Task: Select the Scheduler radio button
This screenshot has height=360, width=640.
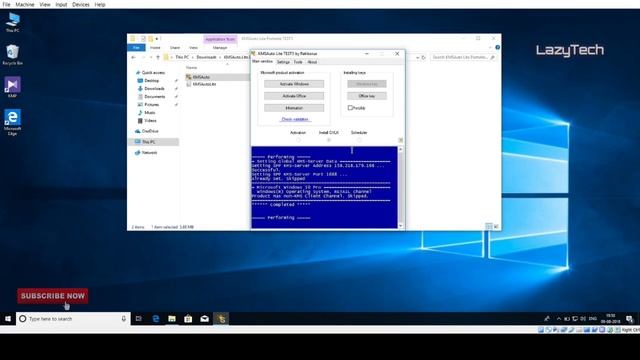Action: pos(359,140)
